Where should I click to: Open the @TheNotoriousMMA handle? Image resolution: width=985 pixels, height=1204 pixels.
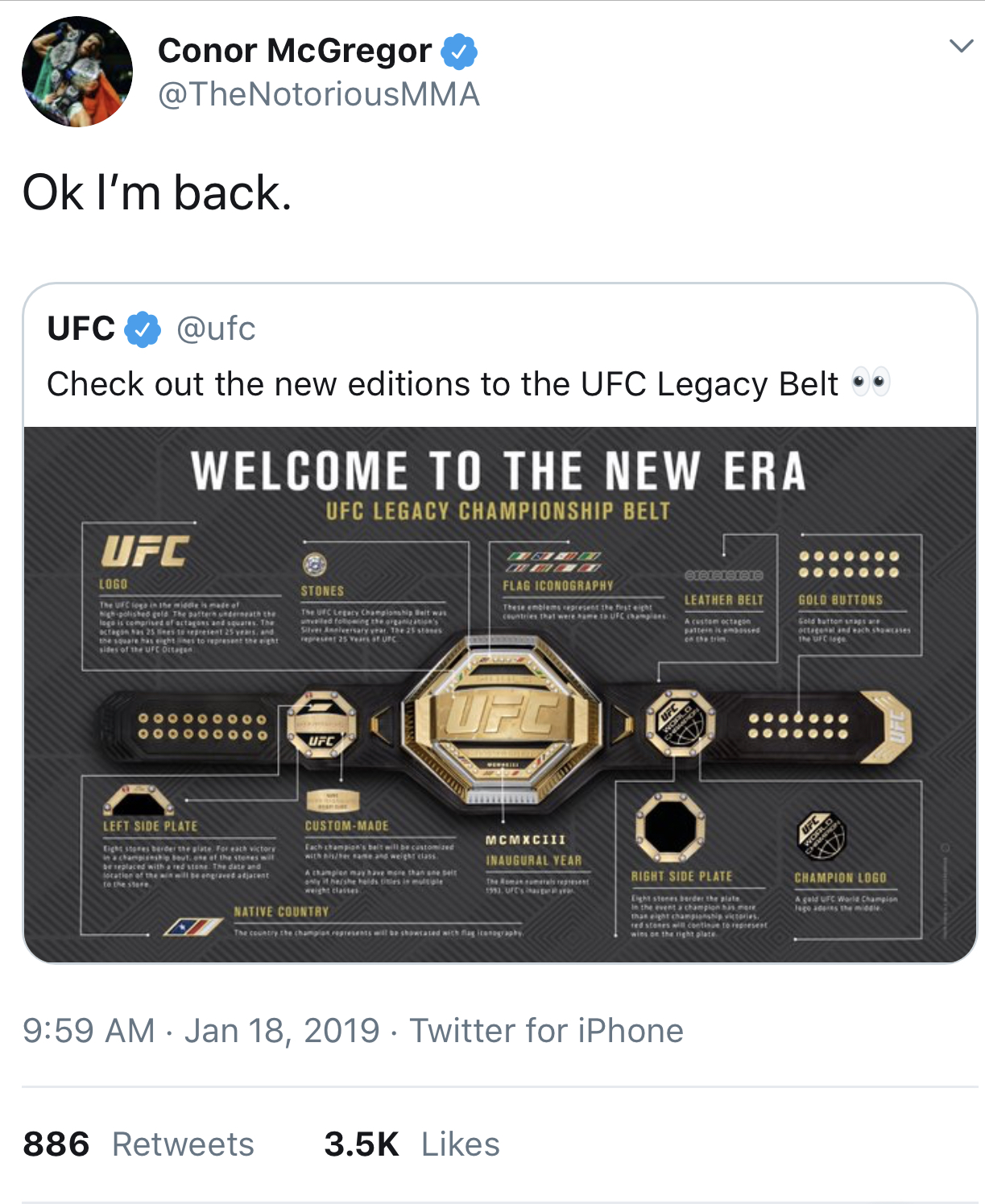pos(319,94)
